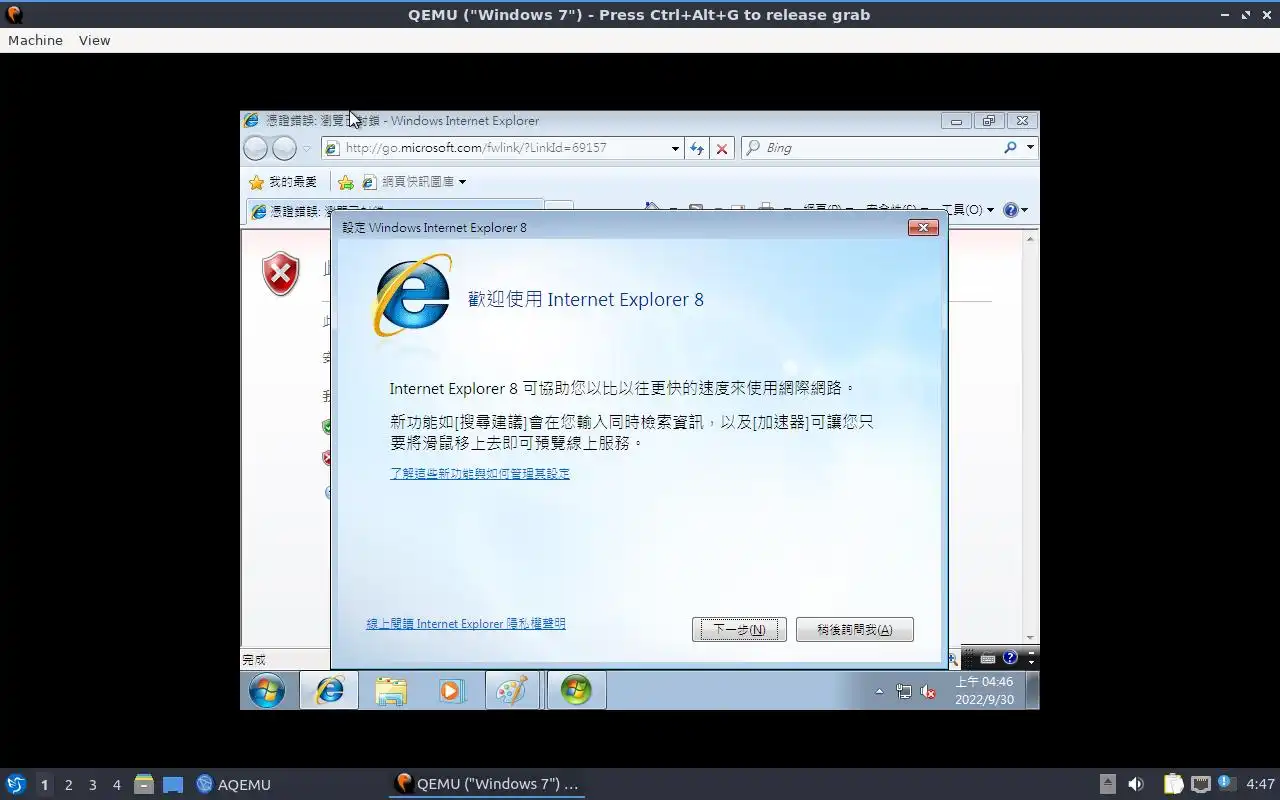Click the red Stop loading button
The width and height of the screenshot is (1280, 800).
[722, 148]
